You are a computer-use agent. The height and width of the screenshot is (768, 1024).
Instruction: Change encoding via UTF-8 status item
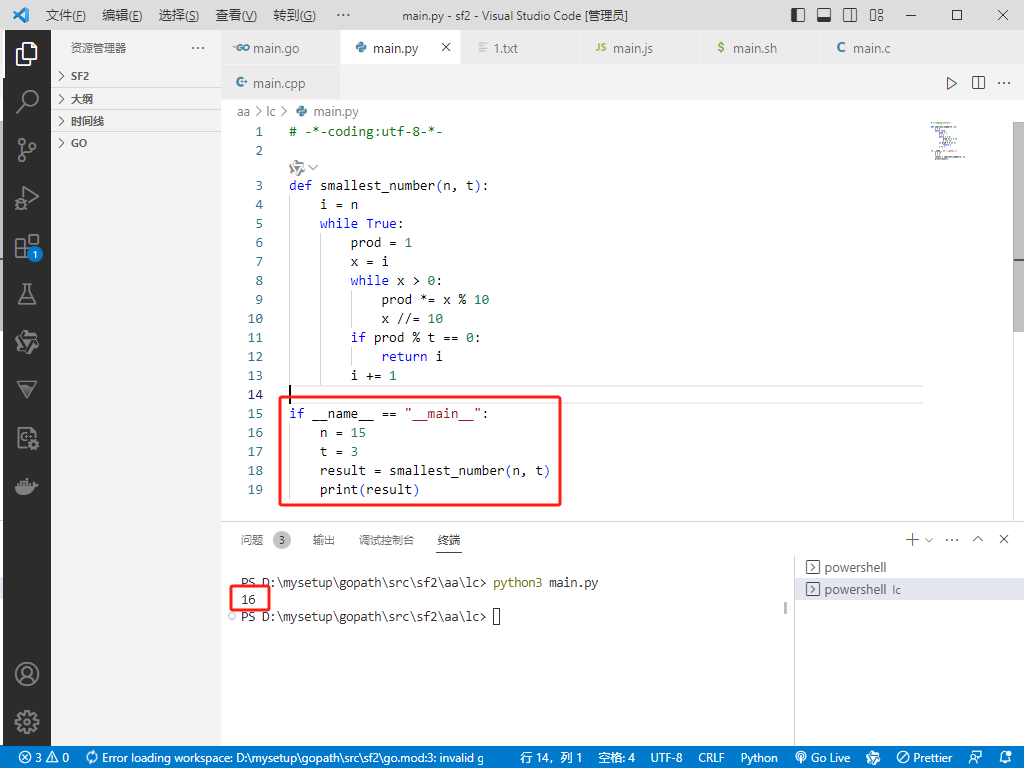click(666, 758)
